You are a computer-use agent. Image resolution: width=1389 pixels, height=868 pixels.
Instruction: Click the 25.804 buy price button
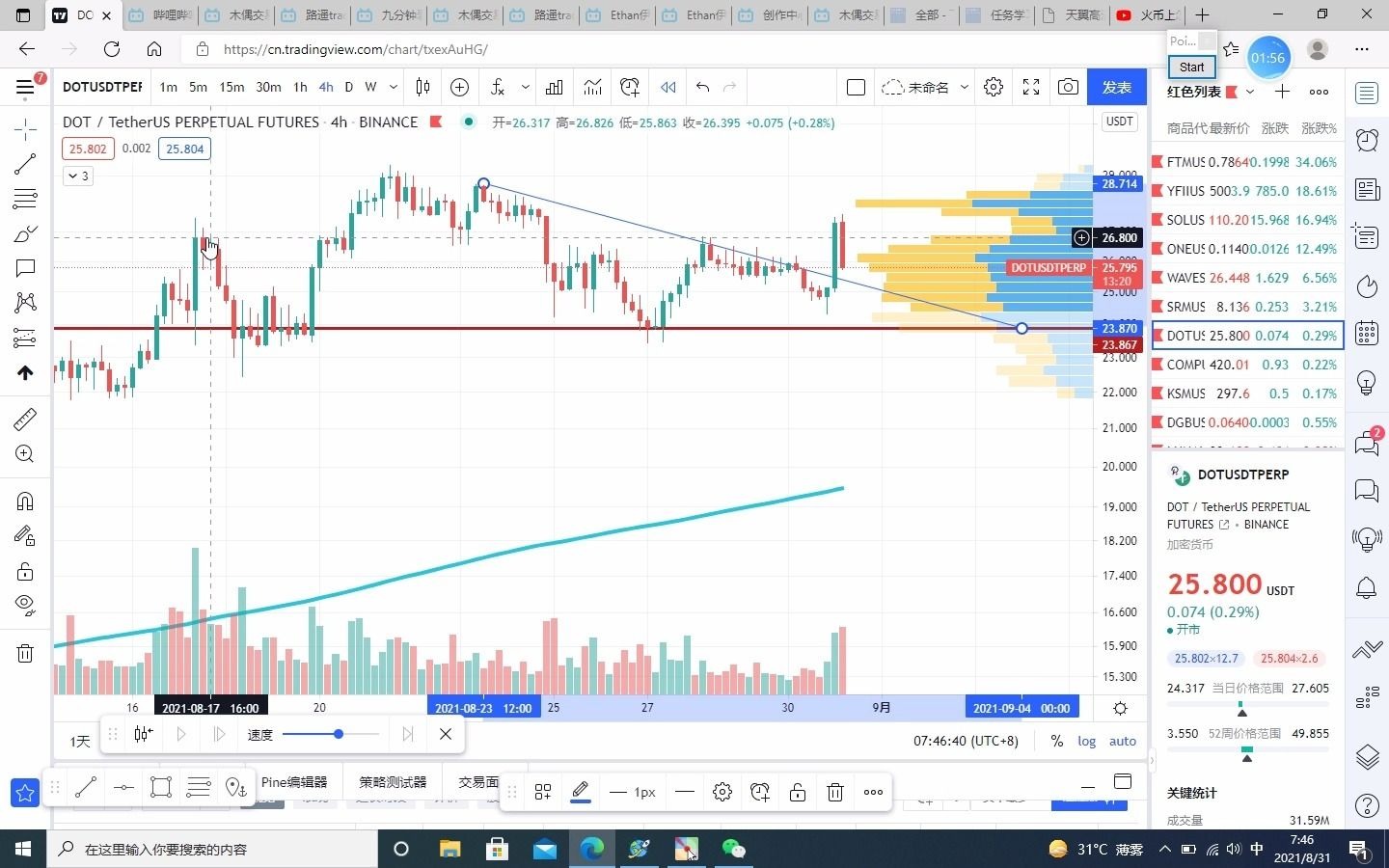pos(185,149)
